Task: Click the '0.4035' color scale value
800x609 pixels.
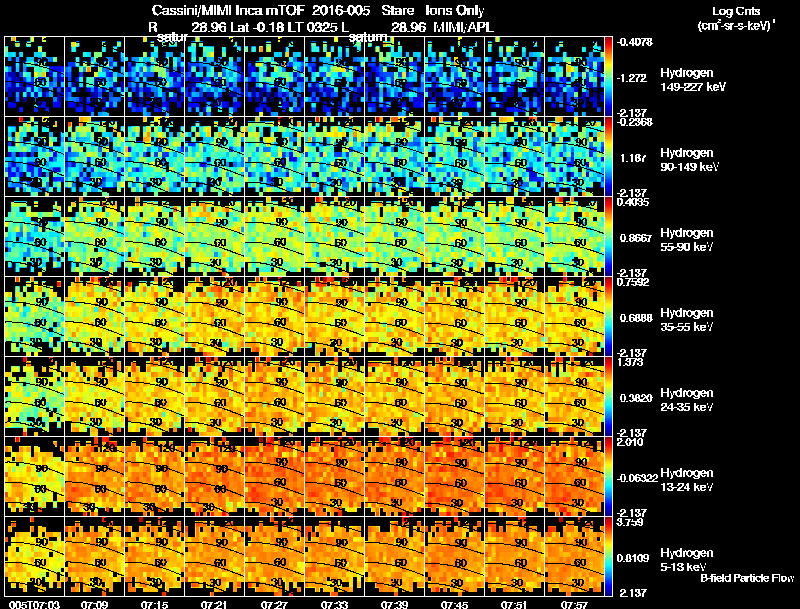Action: coord(633,202)
